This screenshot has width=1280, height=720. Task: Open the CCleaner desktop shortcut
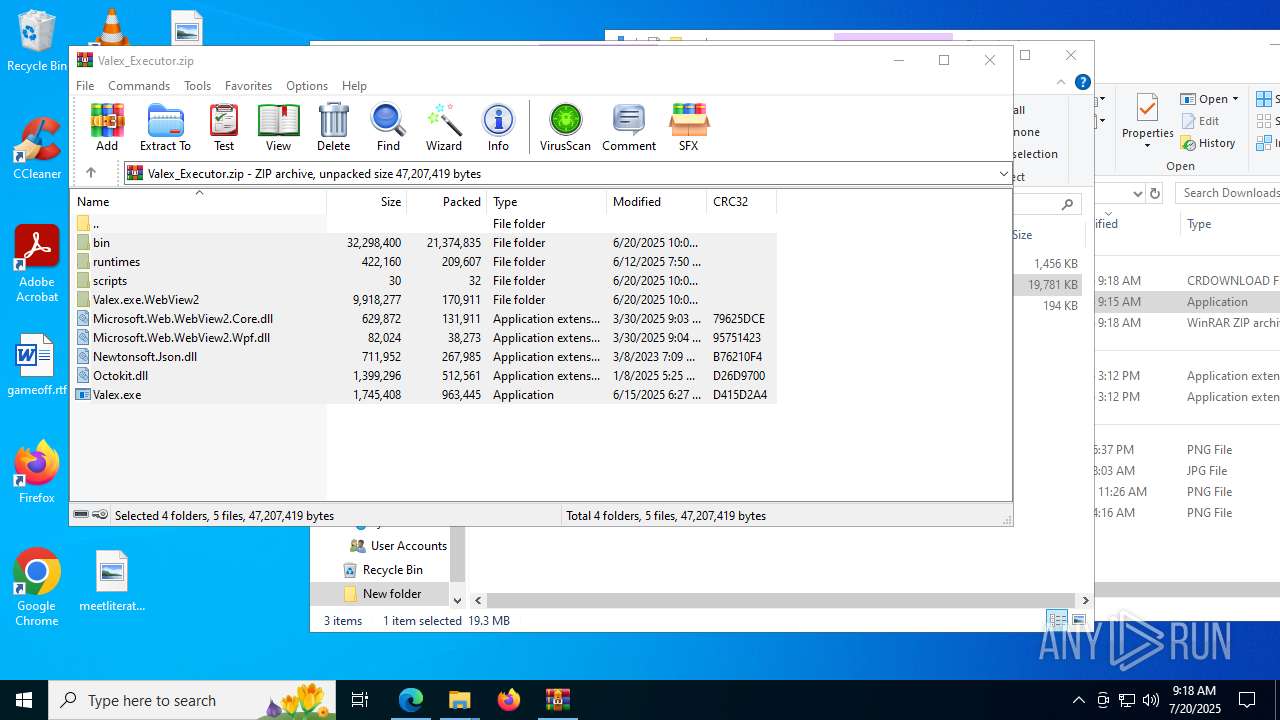click(x=37, y=148)
